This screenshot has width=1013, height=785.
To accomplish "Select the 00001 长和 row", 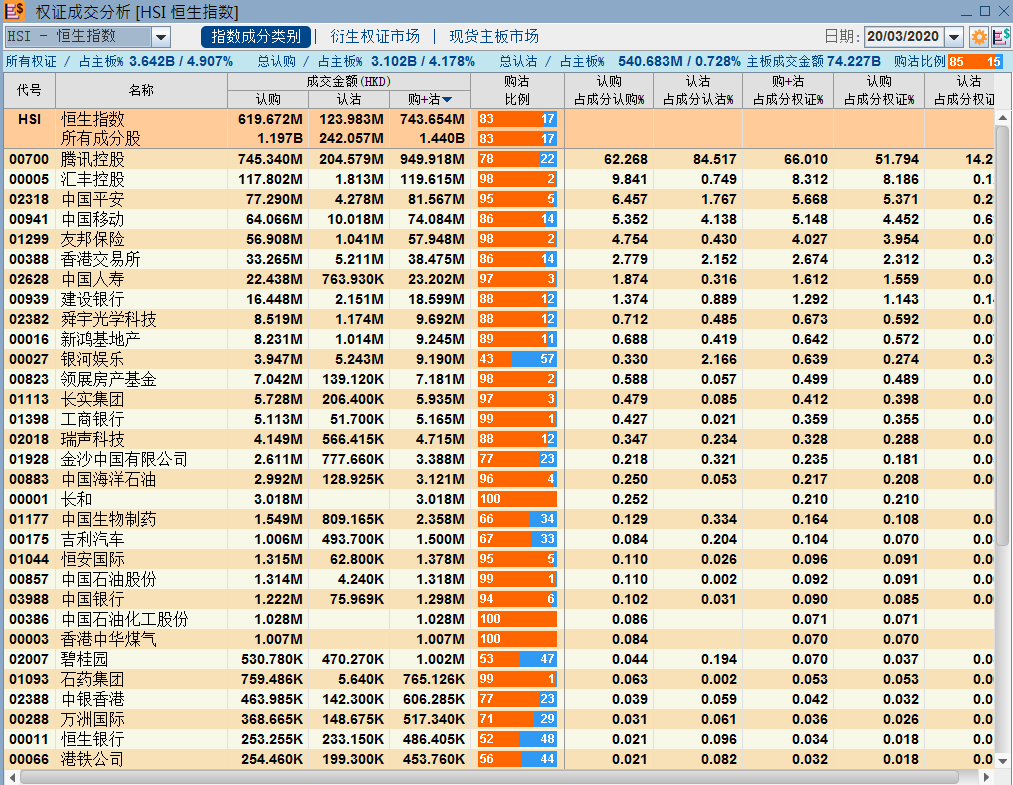I will click(499, 499).
